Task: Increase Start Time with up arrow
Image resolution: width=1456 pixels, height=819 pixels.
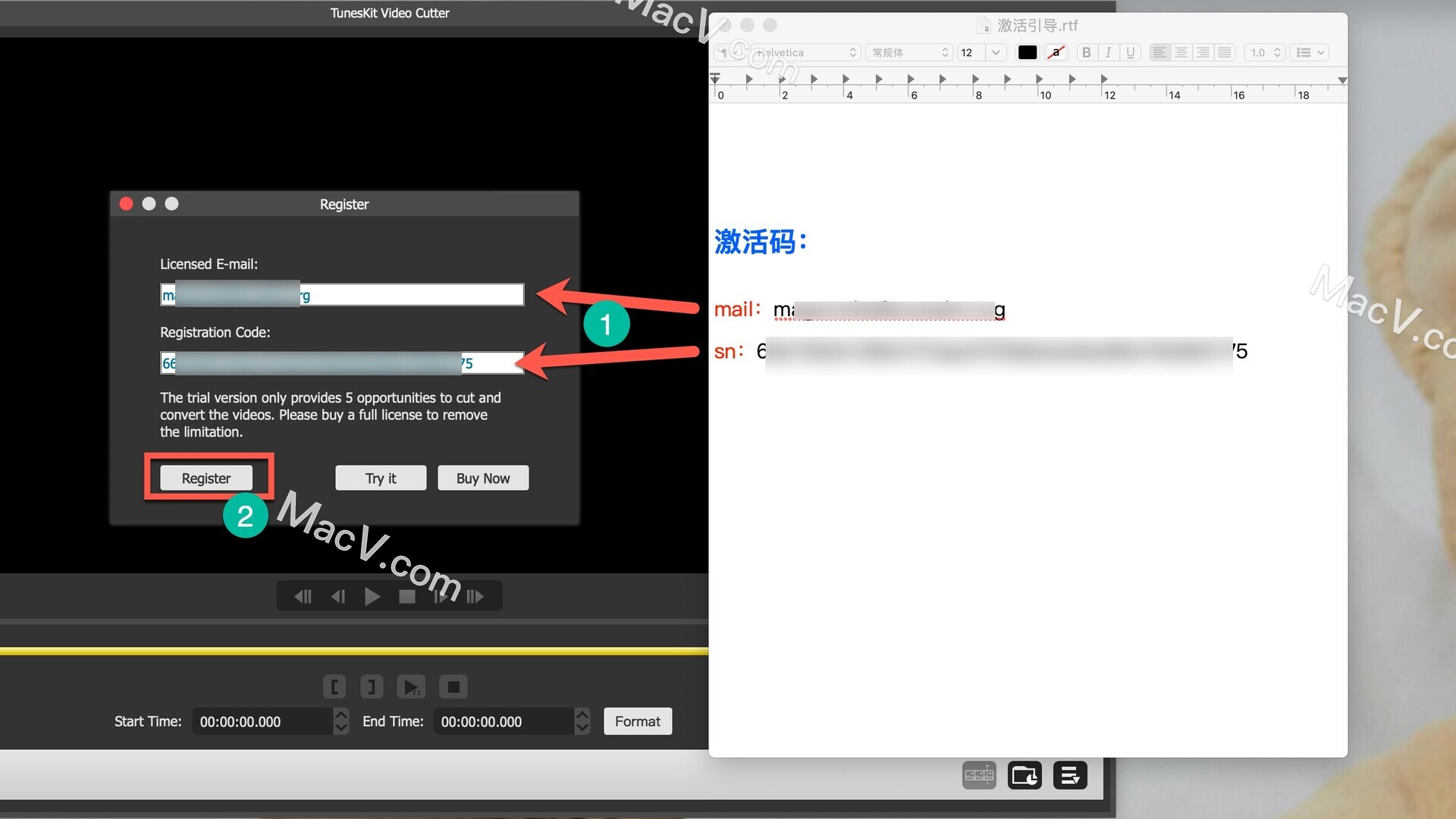Action: point(341,714)
